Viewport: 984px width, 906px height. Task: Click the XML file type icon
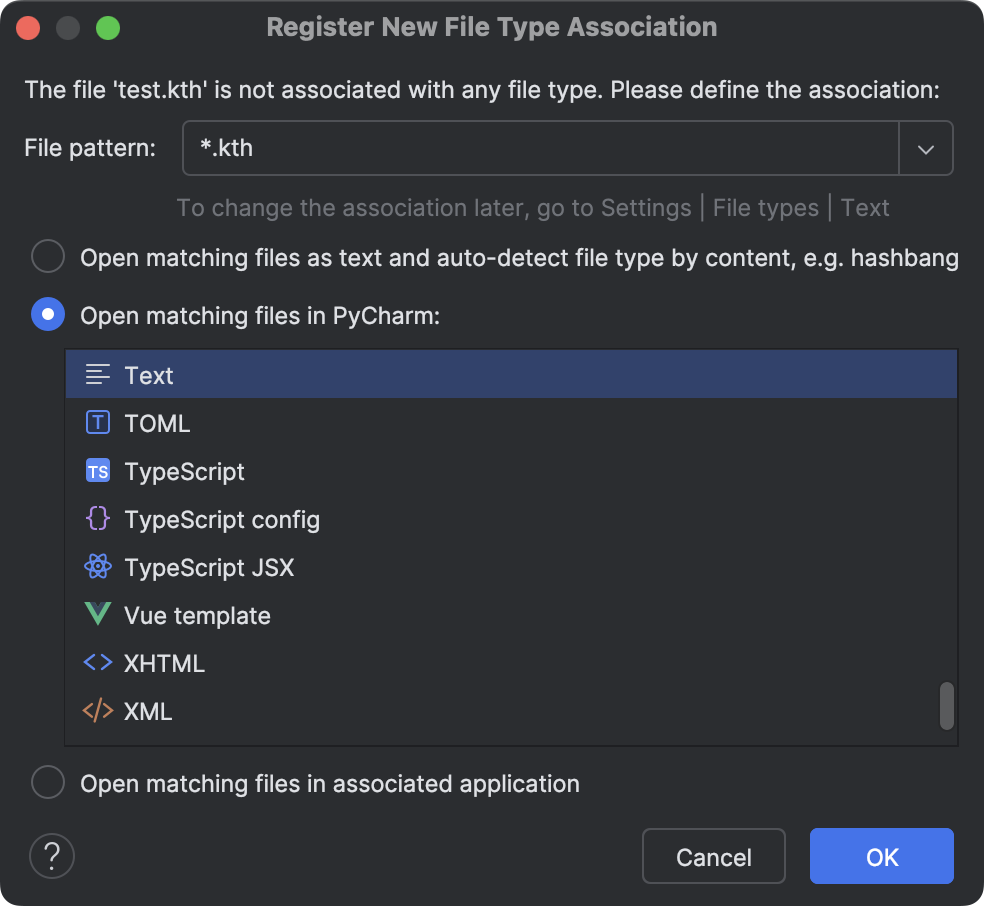pyautogui.click(x=97, y=710)
